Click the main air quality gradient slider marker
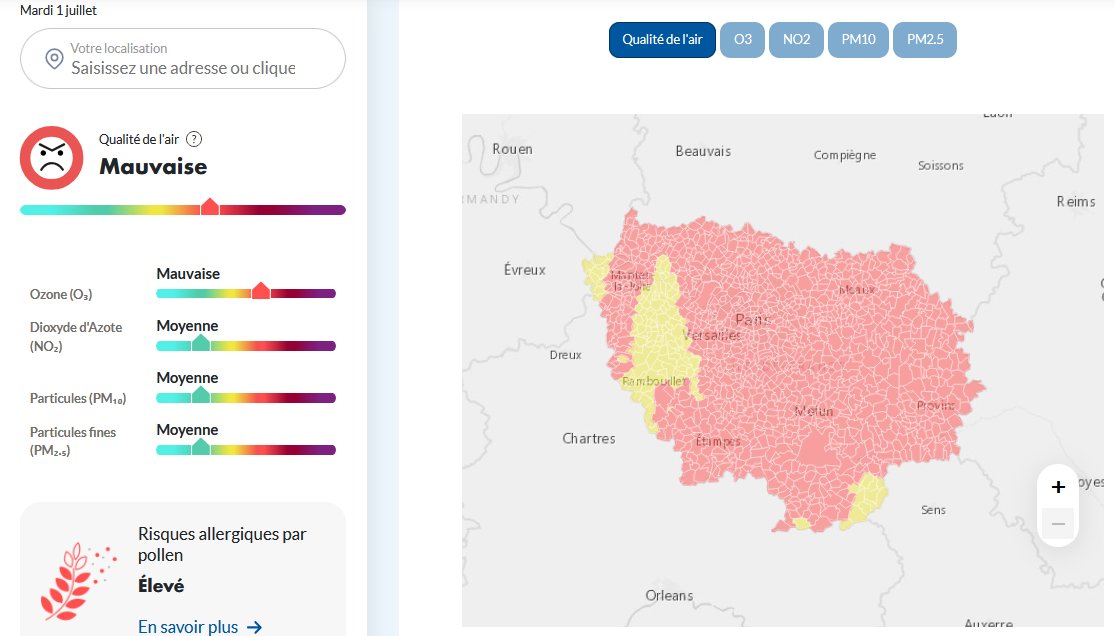 (210, 207)
